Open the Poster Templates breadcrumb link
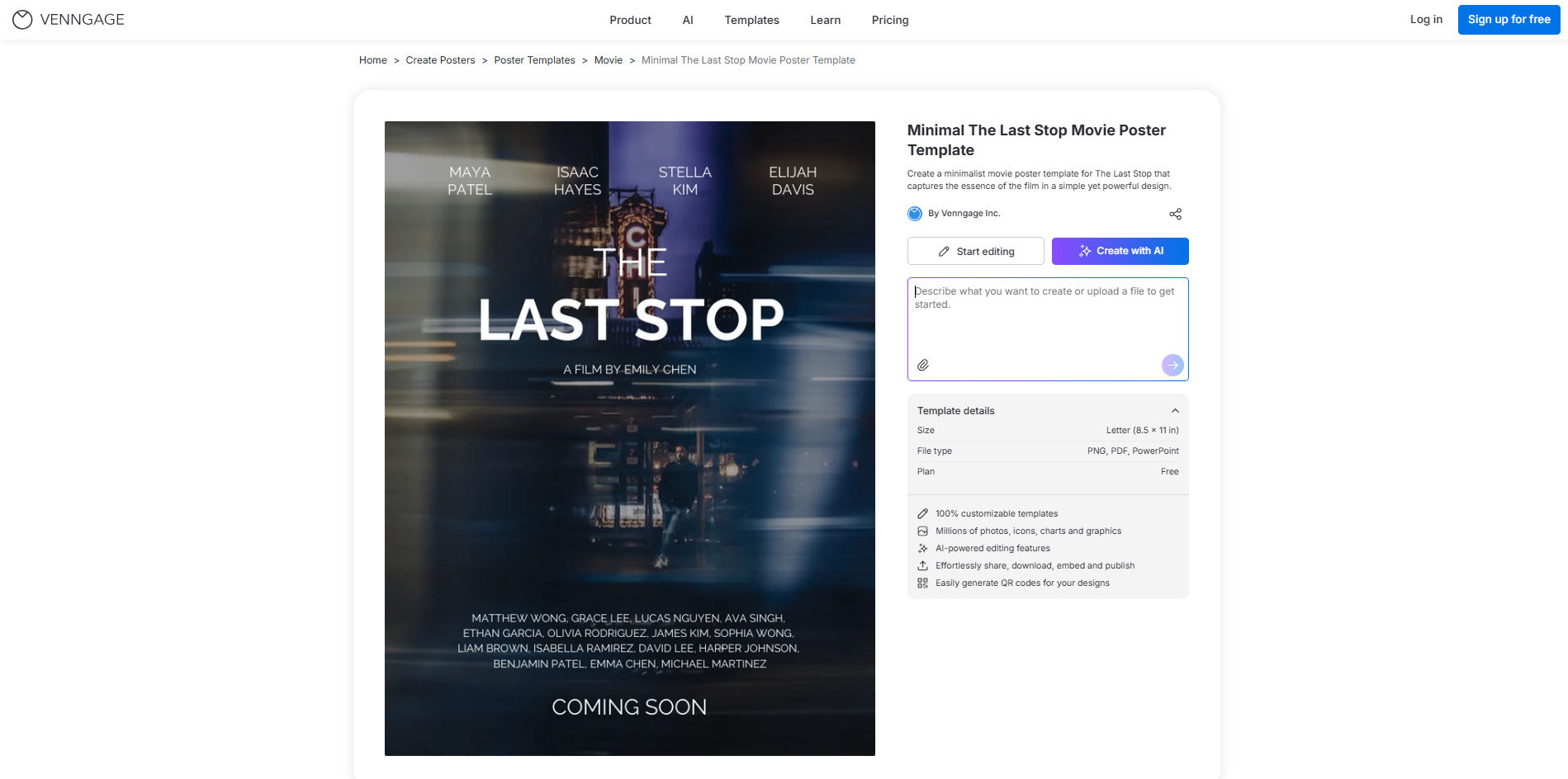This screenshot has height=779, width=1568. [x=534, y=59]
